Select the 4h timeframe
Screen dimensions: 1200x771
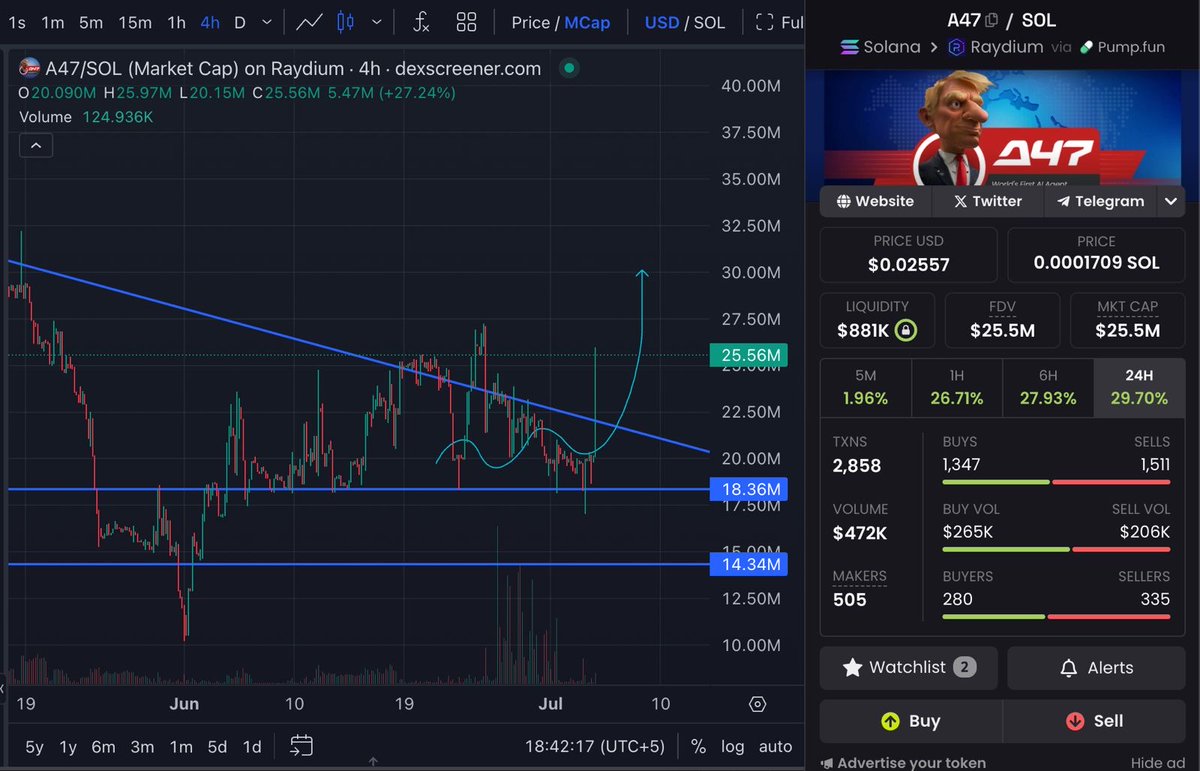[x=209, y=22]
